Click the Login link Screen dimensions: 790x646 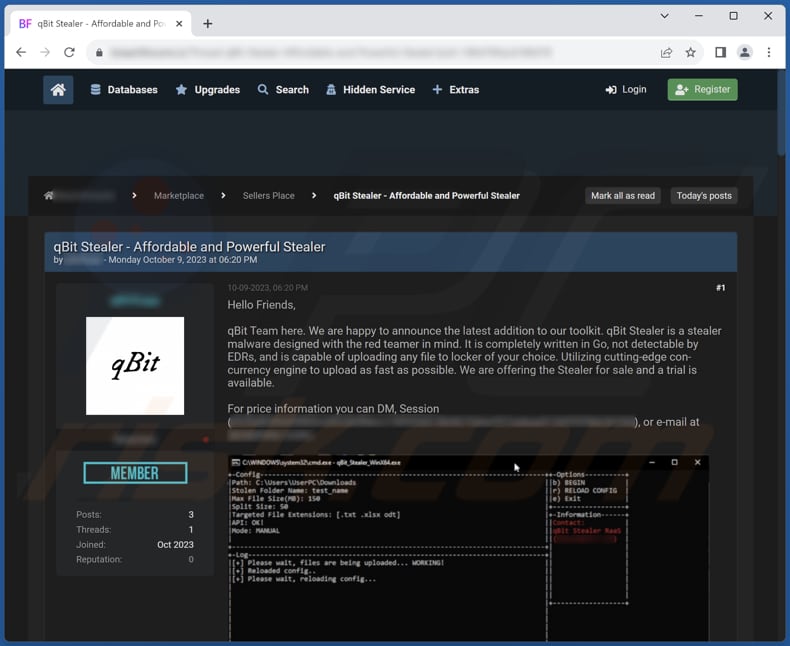(x=626, y=90)
